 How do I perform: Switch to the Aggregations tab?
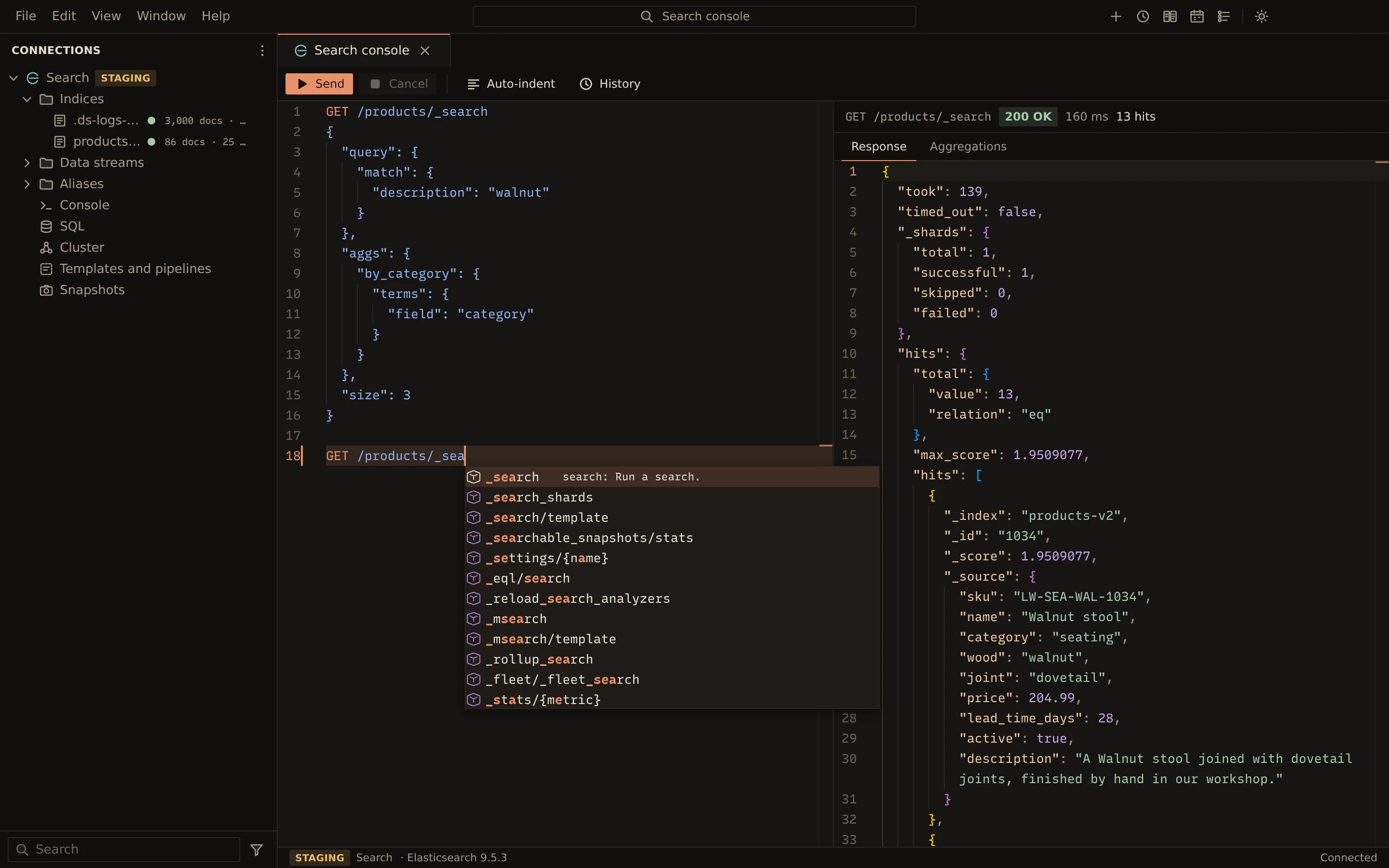(967, 147)
